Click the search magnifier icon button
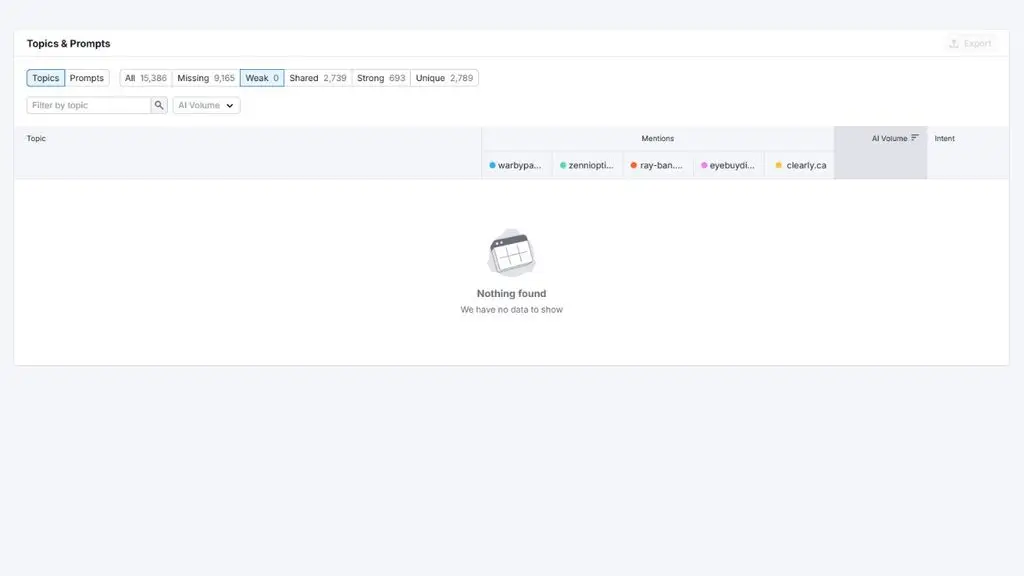 coord(159,105)
